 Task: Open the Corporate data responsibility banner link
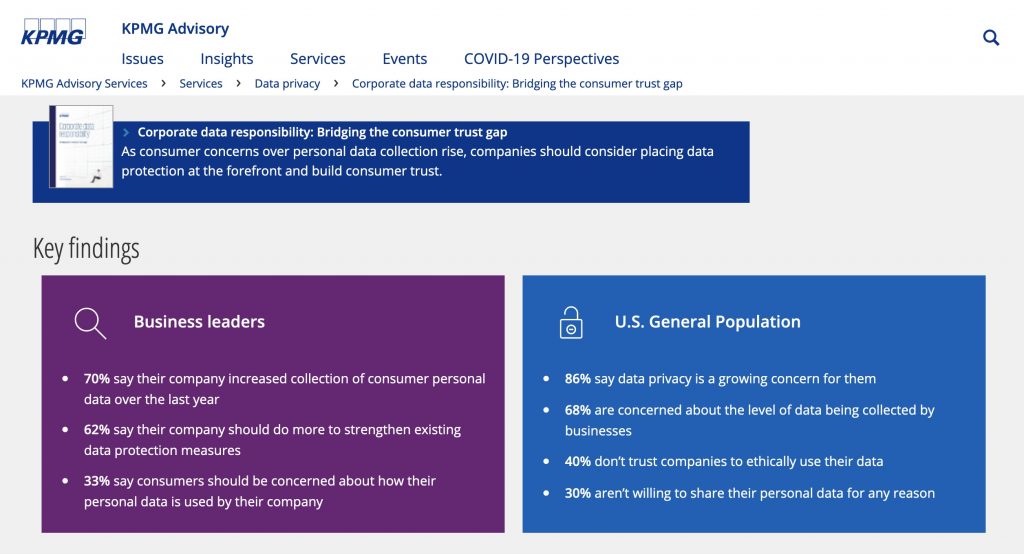pos(323,132)
